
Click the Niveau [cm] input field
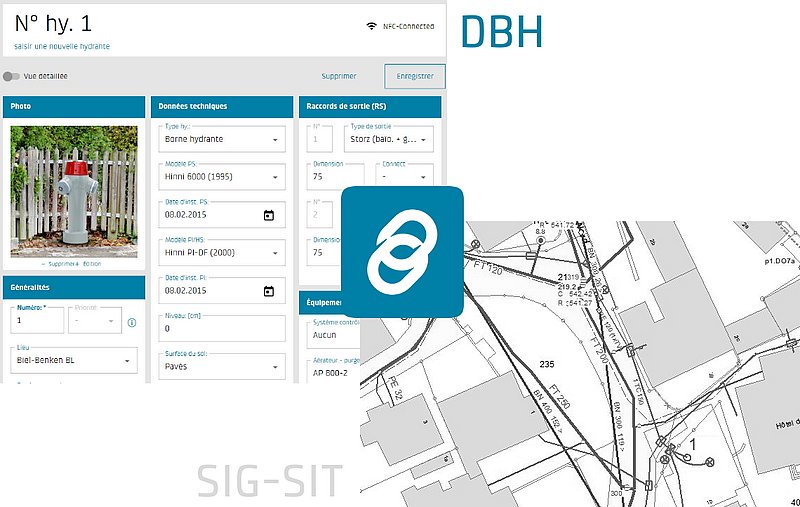point(222,328)
